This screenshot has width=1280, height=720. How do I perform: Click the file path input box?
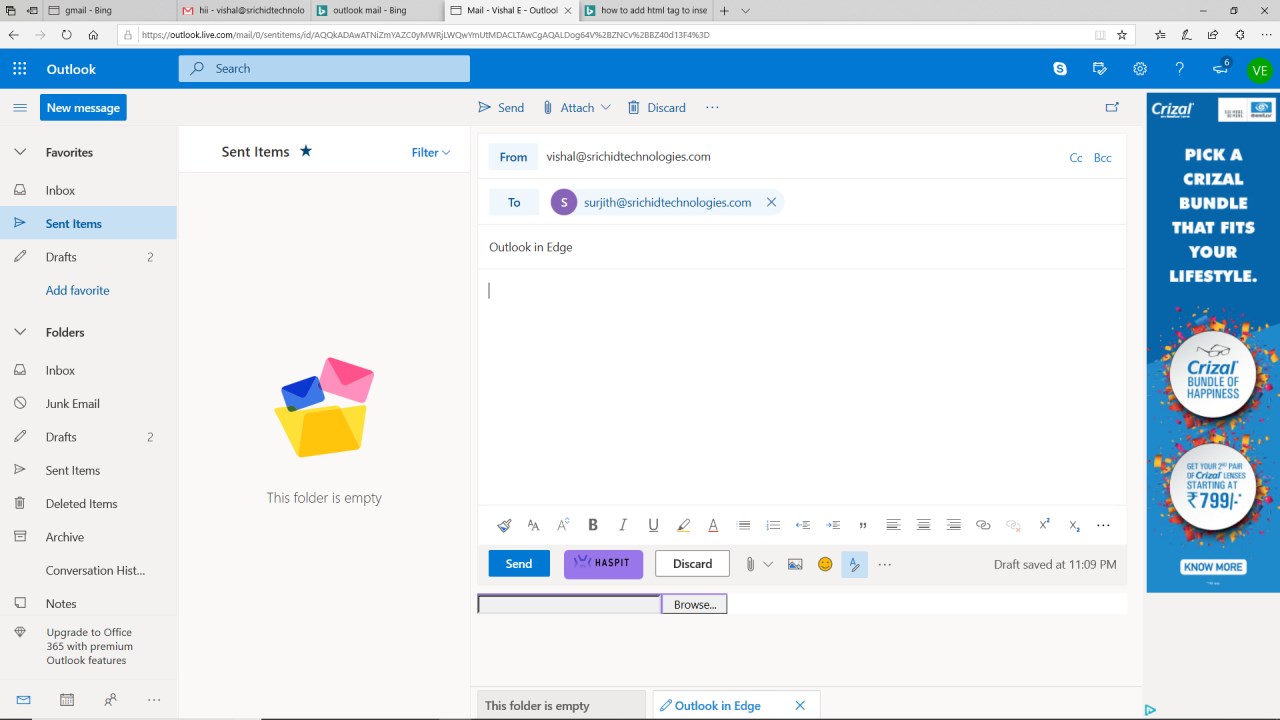(569, 604)
